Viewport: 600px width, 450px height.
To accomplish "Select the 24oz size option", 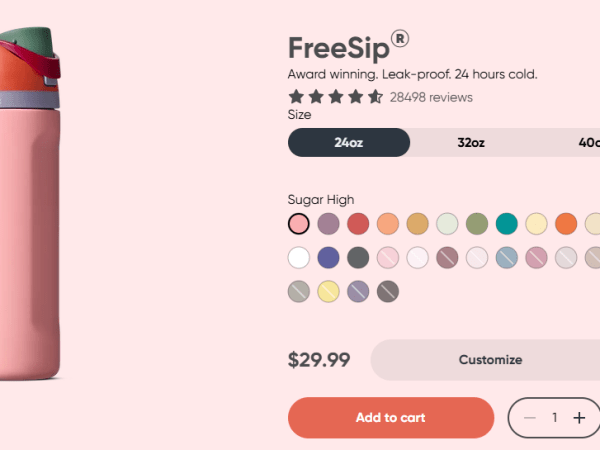I will (x=348, y=143).
